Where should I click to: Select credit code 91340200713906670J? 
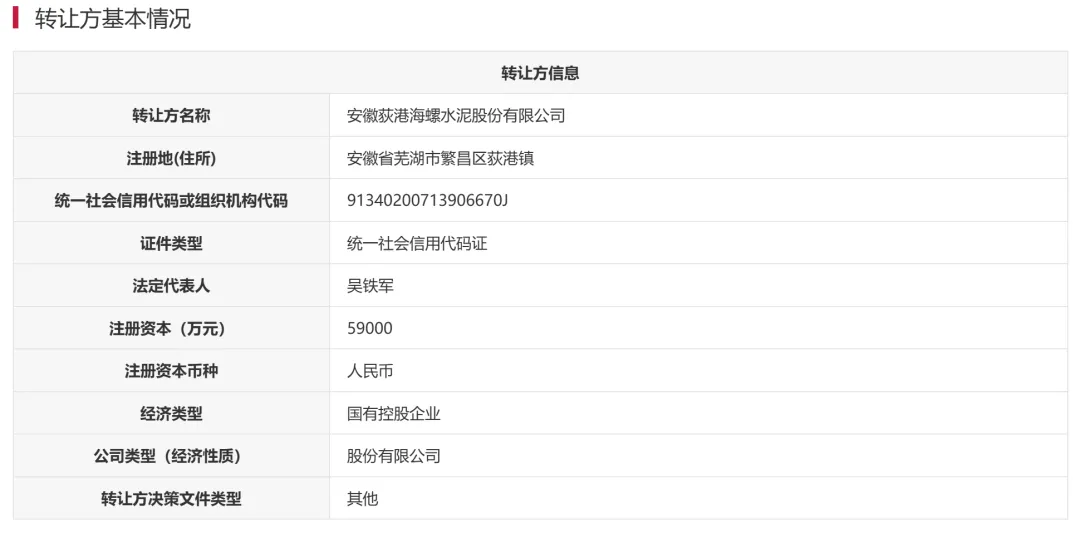point(428,201)
